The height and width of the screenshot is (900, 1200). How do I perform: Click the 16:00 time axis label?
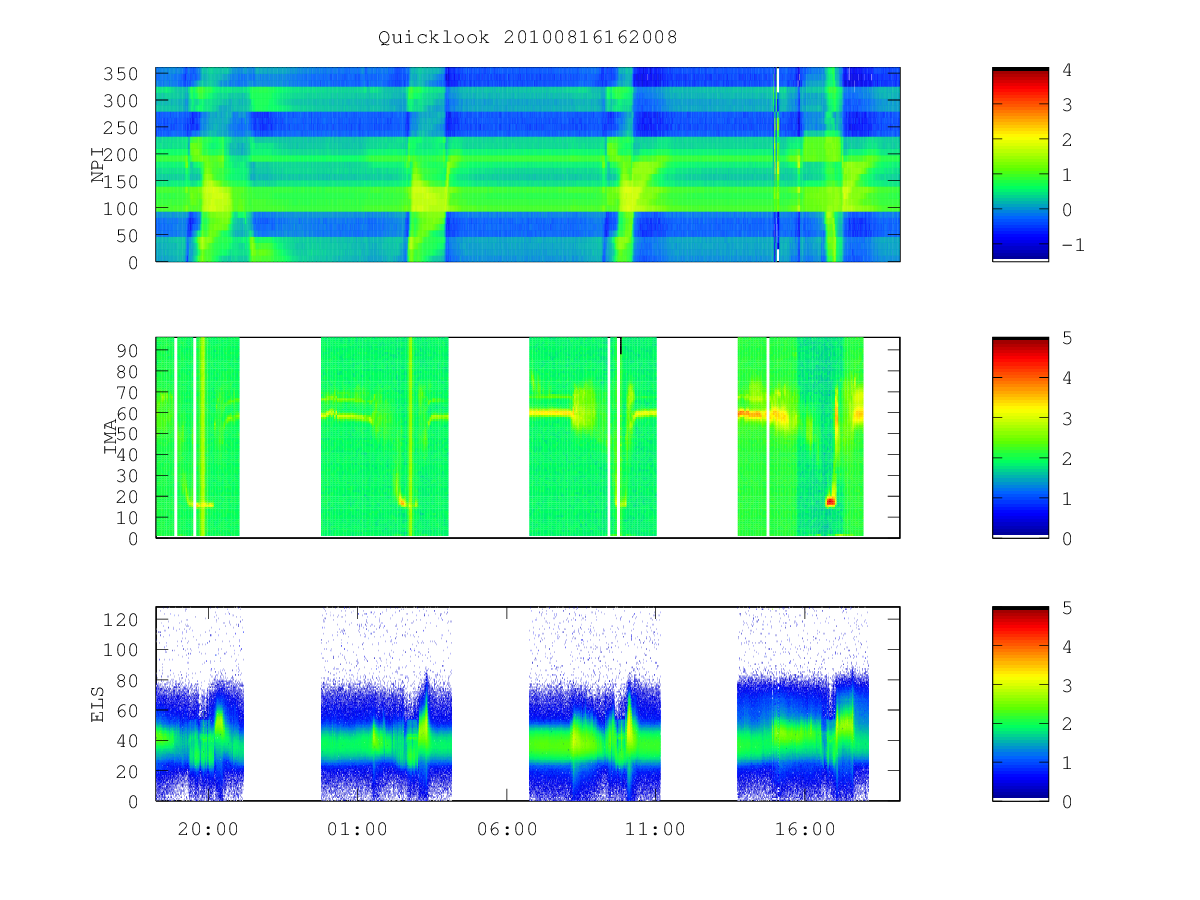pos(806,829)
